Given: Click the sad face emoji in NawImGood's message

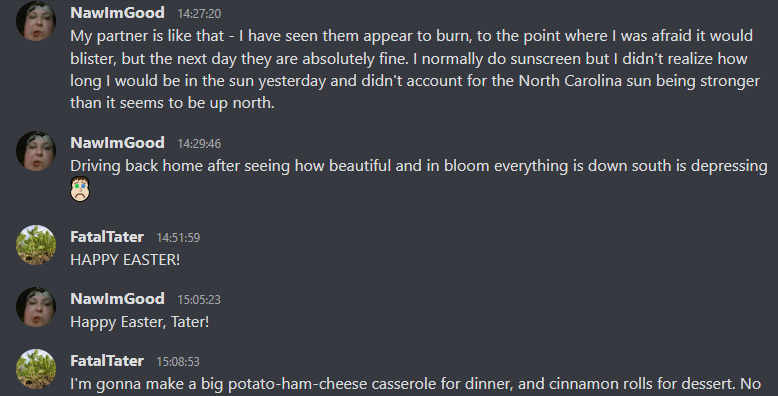Looking at the screenshot, I should coord(80,189).
